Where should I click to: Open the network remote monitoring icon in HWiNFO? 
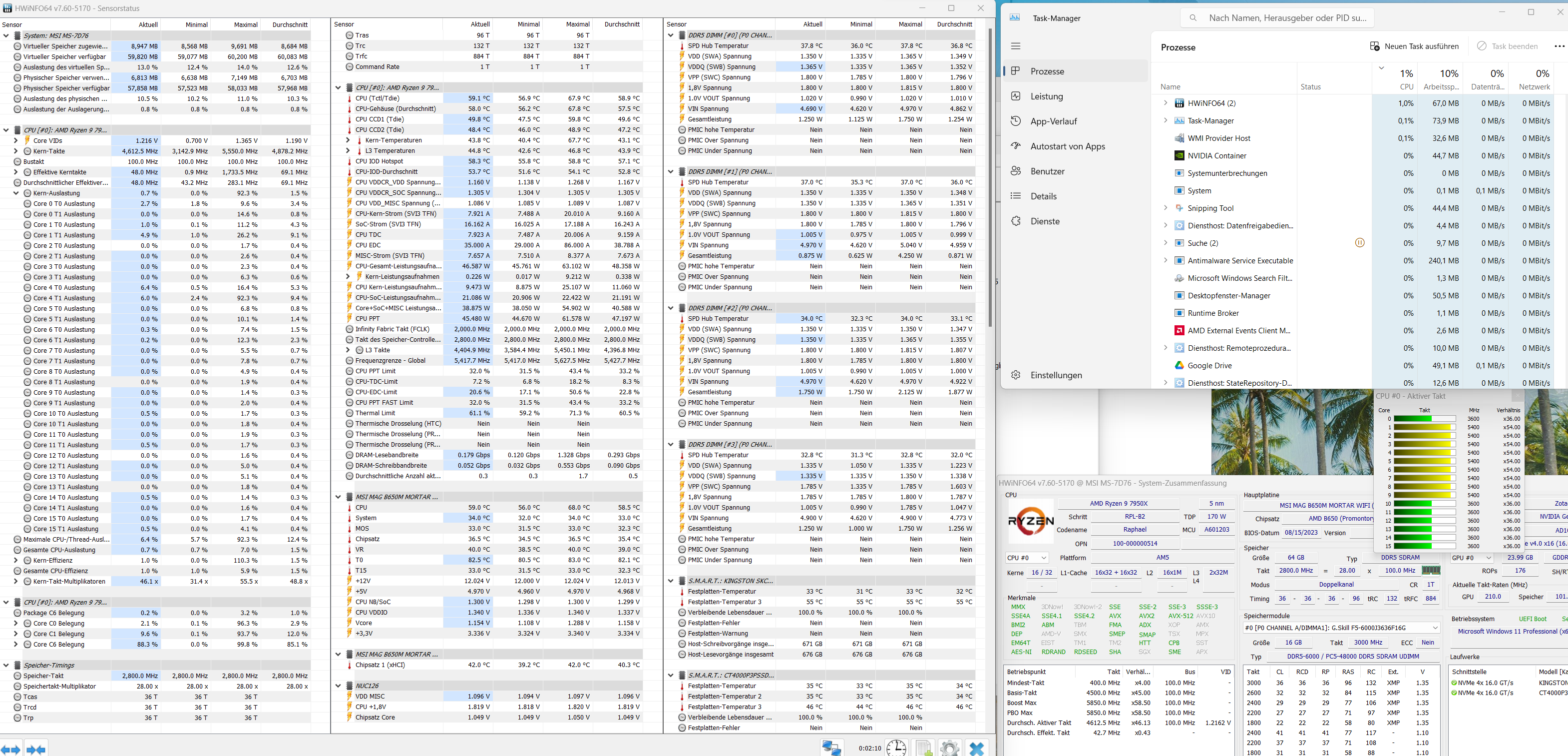(x=831, y=748)
